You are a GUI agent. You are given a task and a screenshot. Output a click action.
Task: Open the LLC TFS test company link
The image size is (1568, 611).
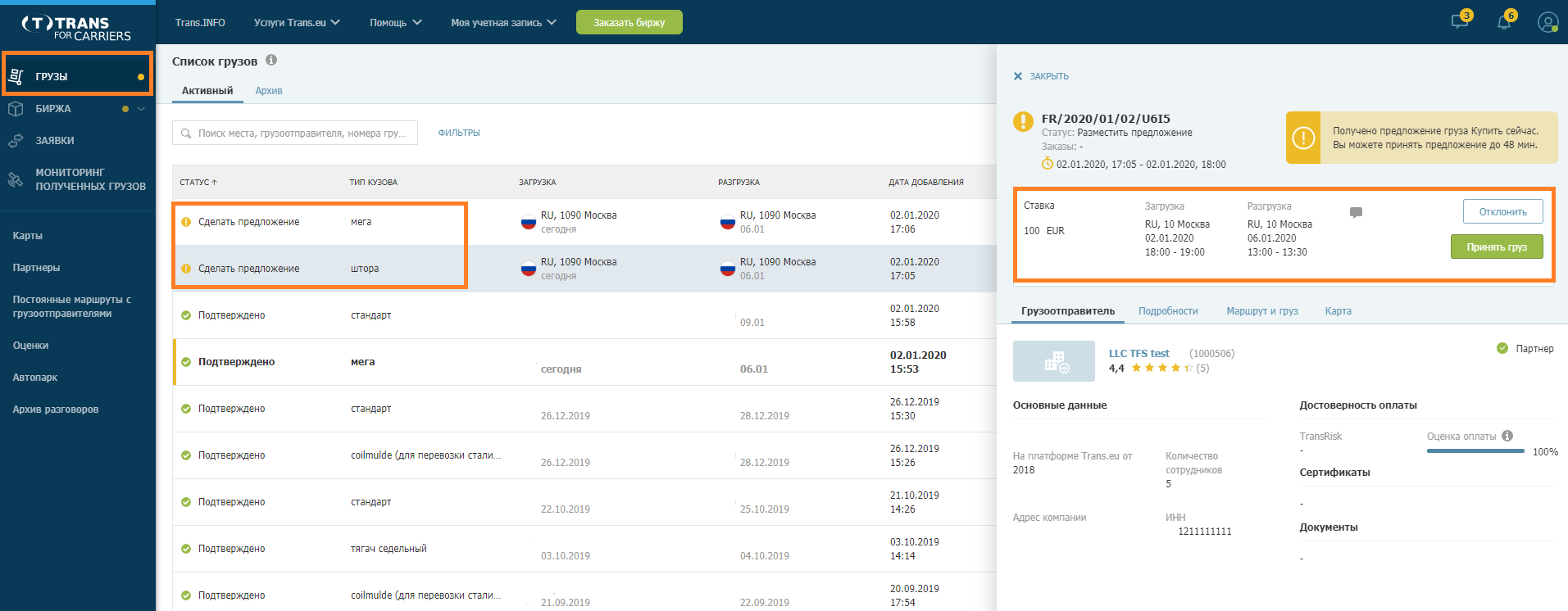click(1139, 353)
